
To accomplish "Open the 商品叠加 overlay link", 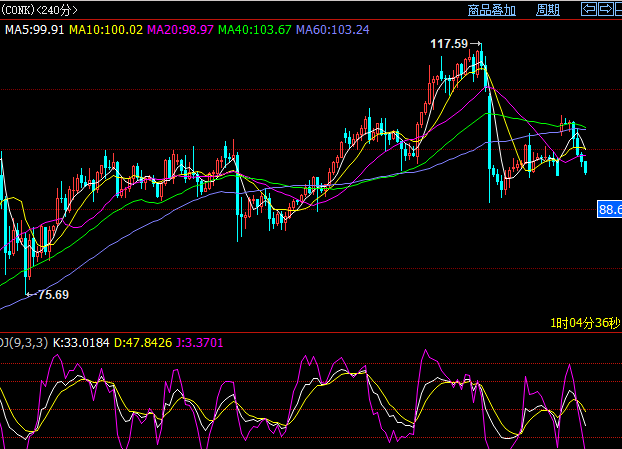I will tap(491, 11).
